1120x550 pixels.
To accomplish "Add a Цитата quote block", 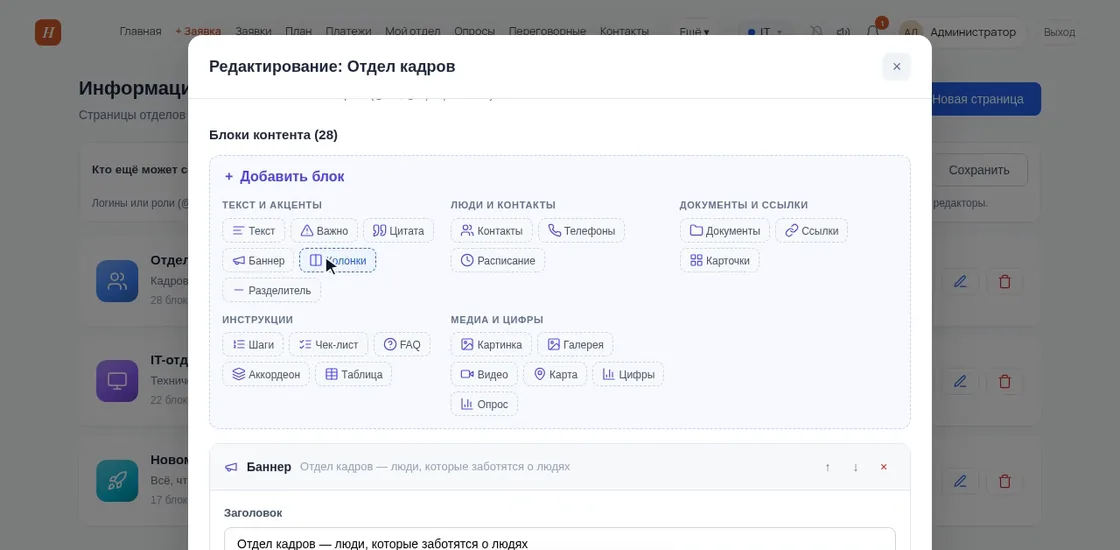I will click(399, 231).
